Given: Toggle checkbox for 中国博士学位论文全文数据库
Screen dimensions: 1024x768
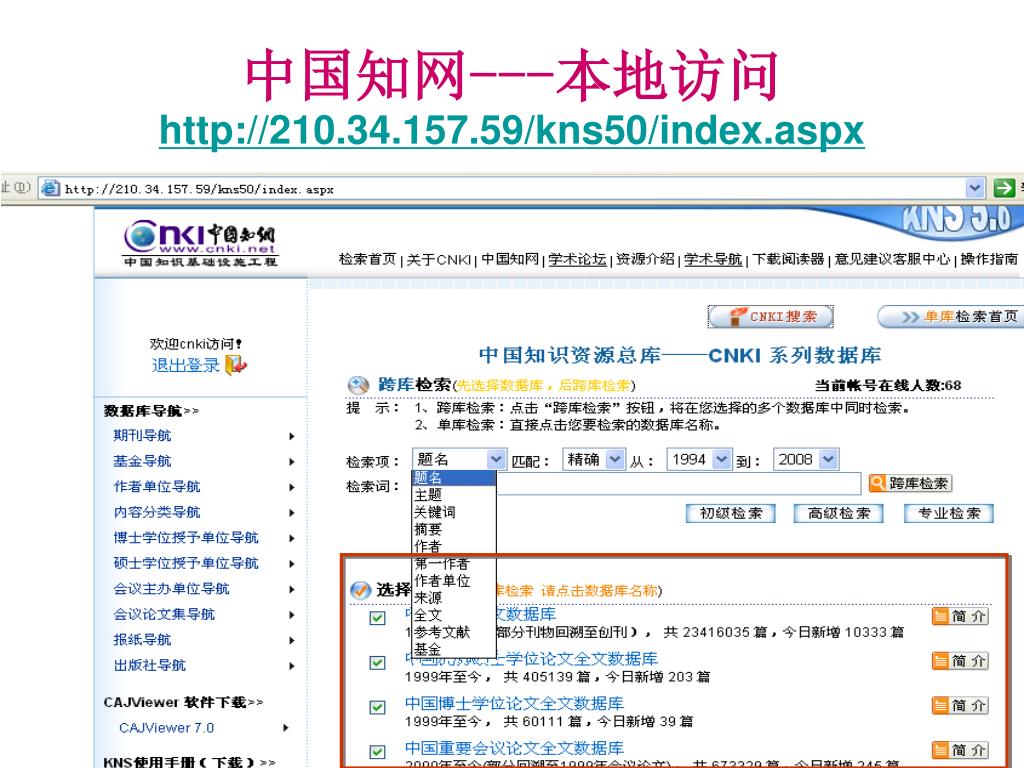Looking at the screenshot, I should point(377,707).
